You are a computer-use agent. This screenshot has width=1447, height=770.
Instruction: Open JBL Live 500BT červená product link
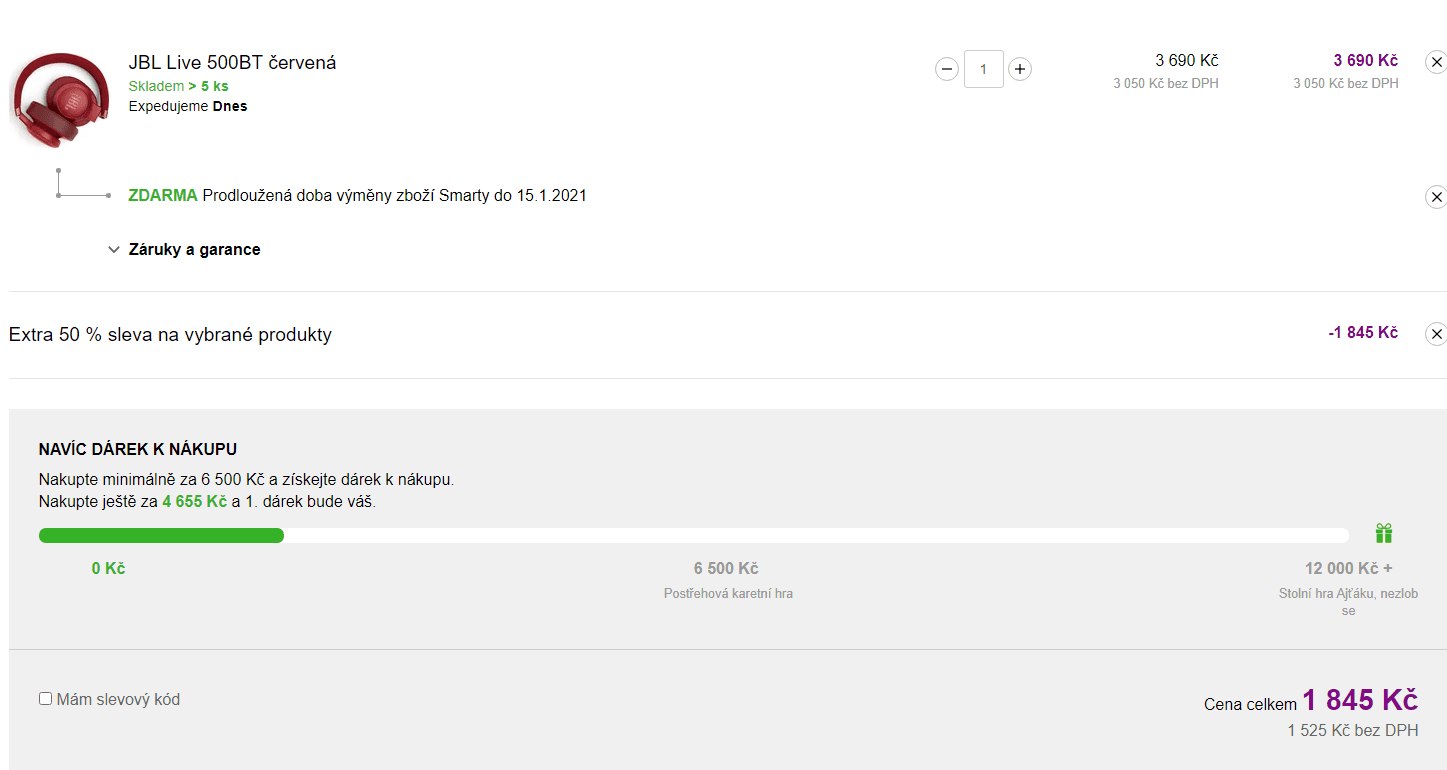point(232,62)
